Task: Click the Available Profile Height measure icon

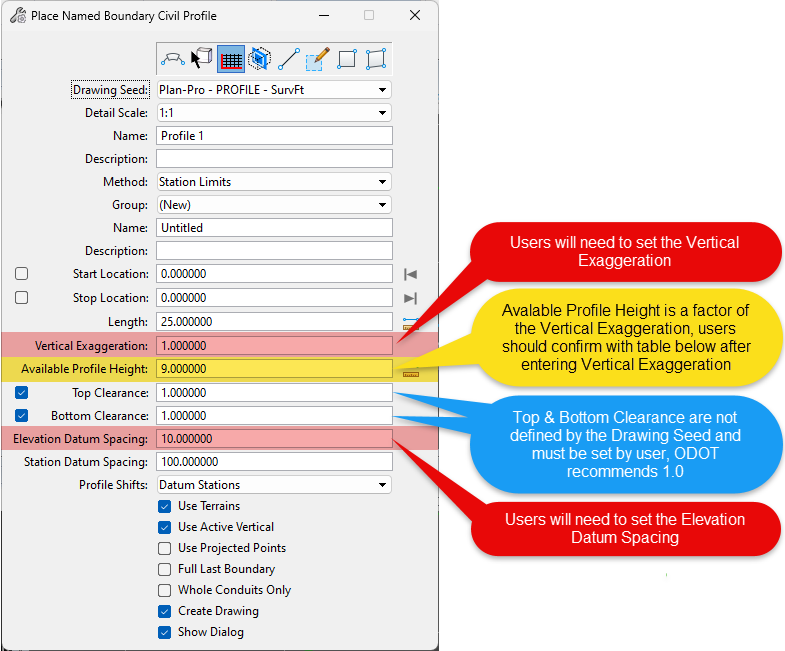Action: pos(411,374)
